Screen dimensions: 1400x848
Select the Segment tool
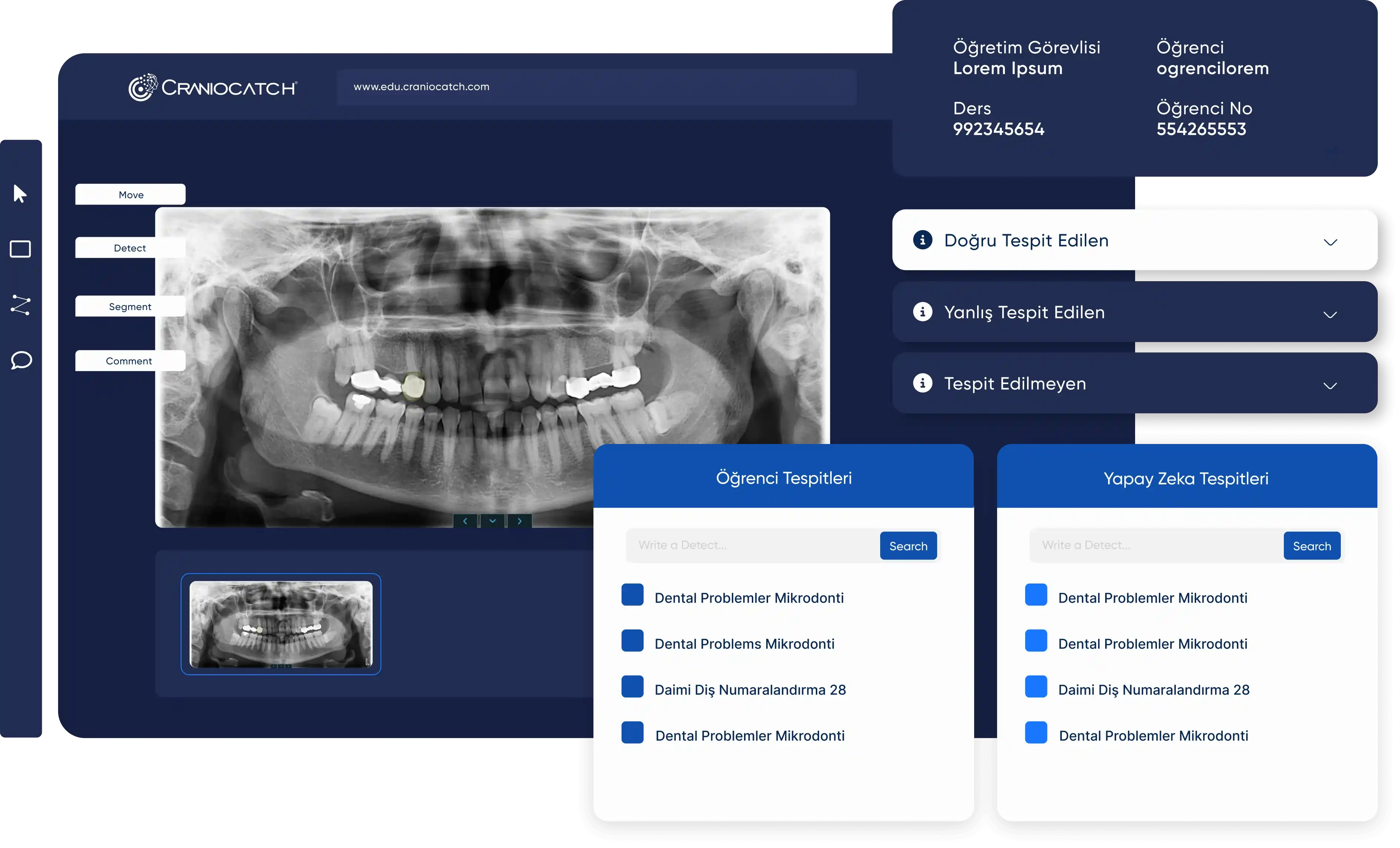point(129,306)
